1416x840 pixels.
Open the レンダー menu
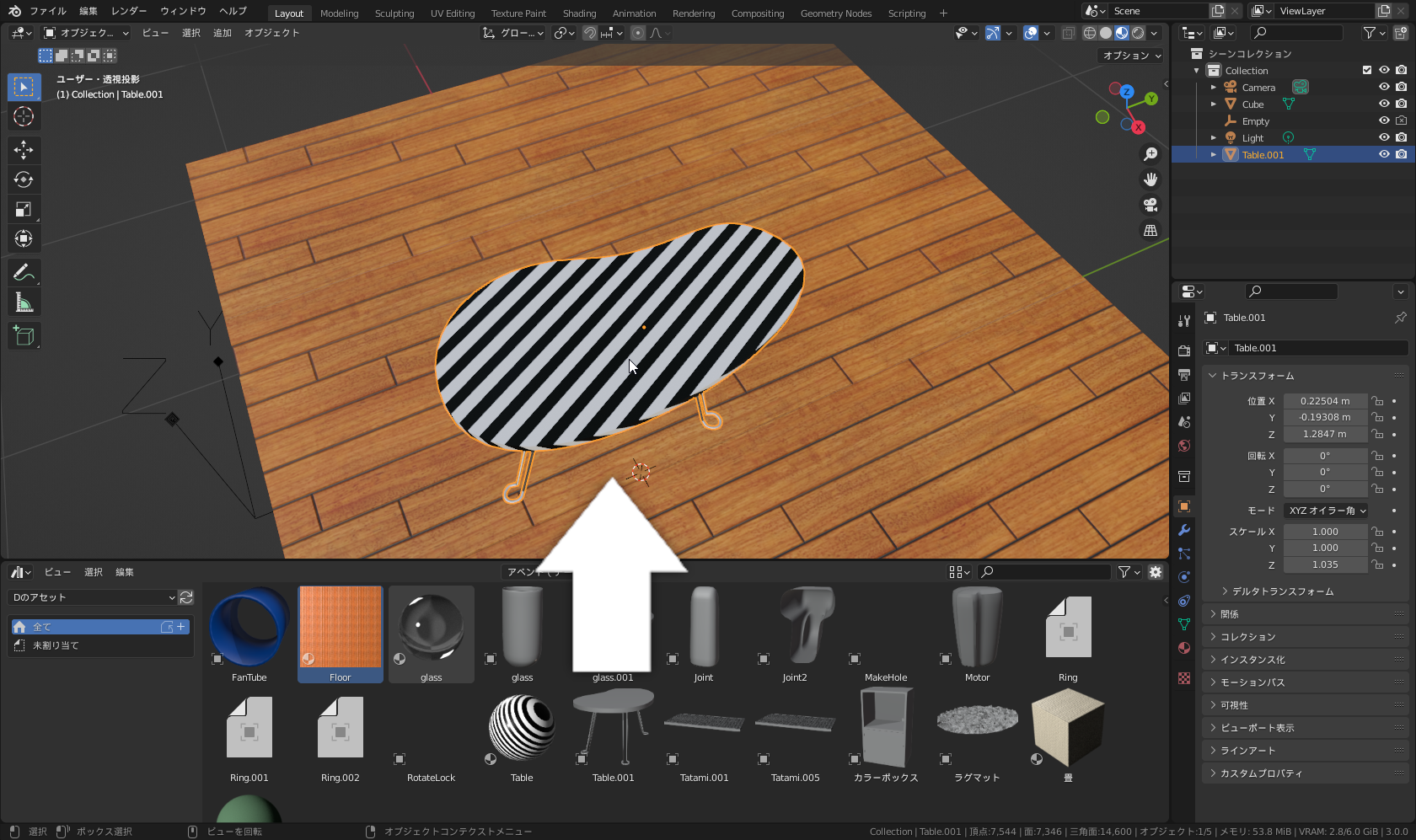click(x=129, y=11)
